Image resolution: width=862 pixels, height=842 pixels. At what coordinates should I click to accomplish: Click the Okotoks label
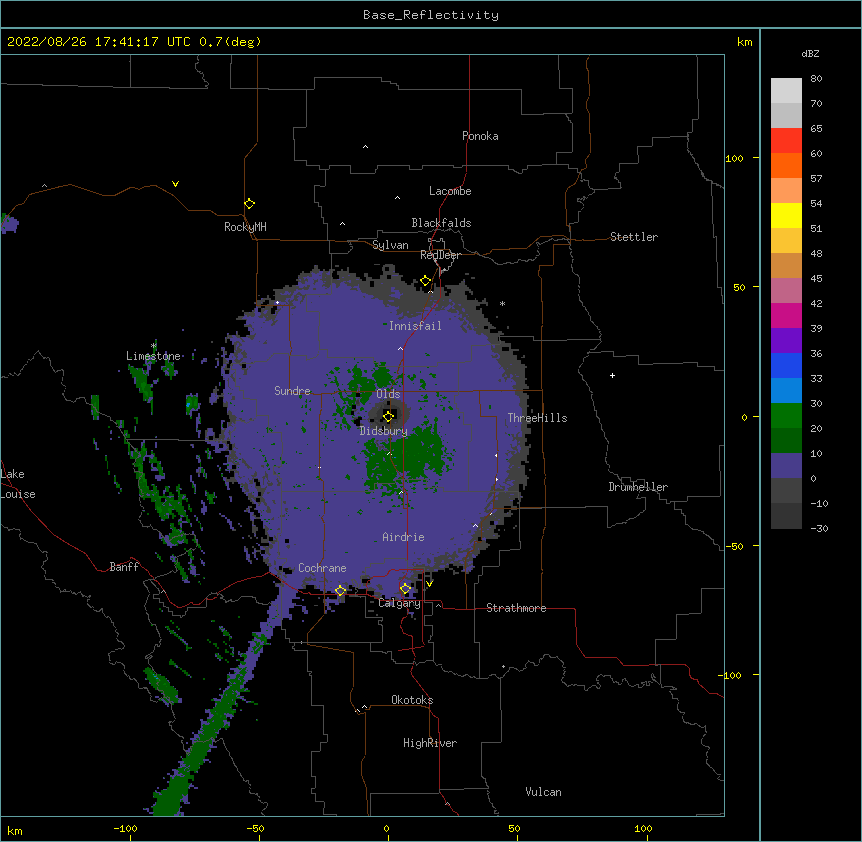click(x=412, y=700)
